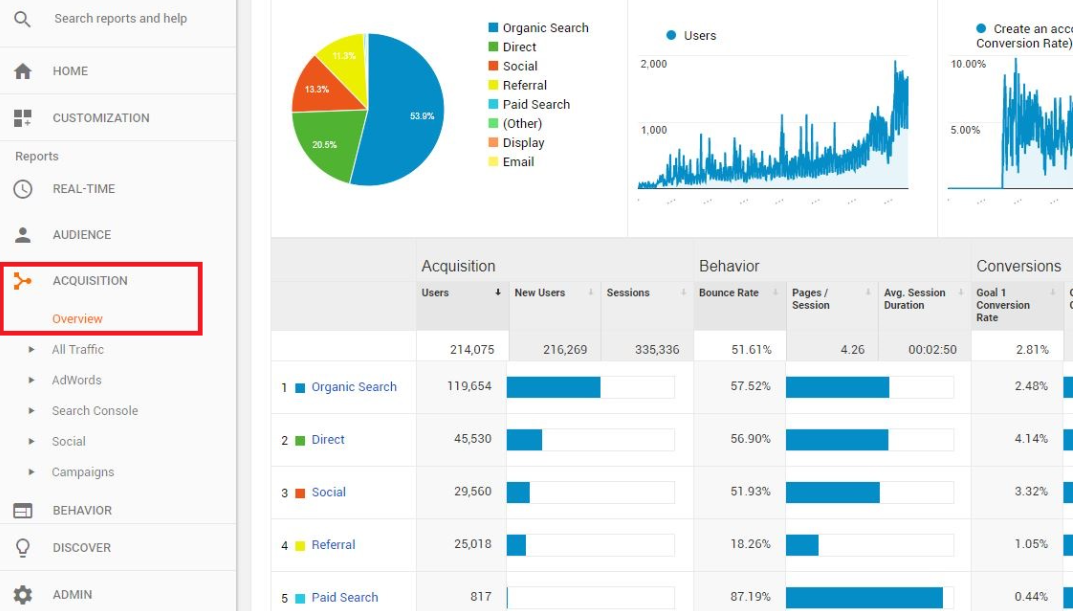Screen dimensions: 1073x611
Task: Expand the AdWords submenu
Action: click(x=32, y=380)
